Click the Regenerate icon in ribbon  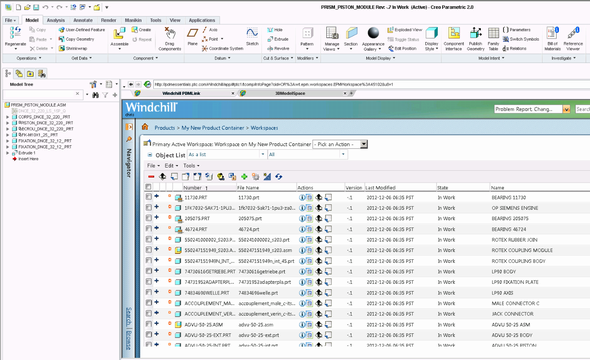[15, 33]
